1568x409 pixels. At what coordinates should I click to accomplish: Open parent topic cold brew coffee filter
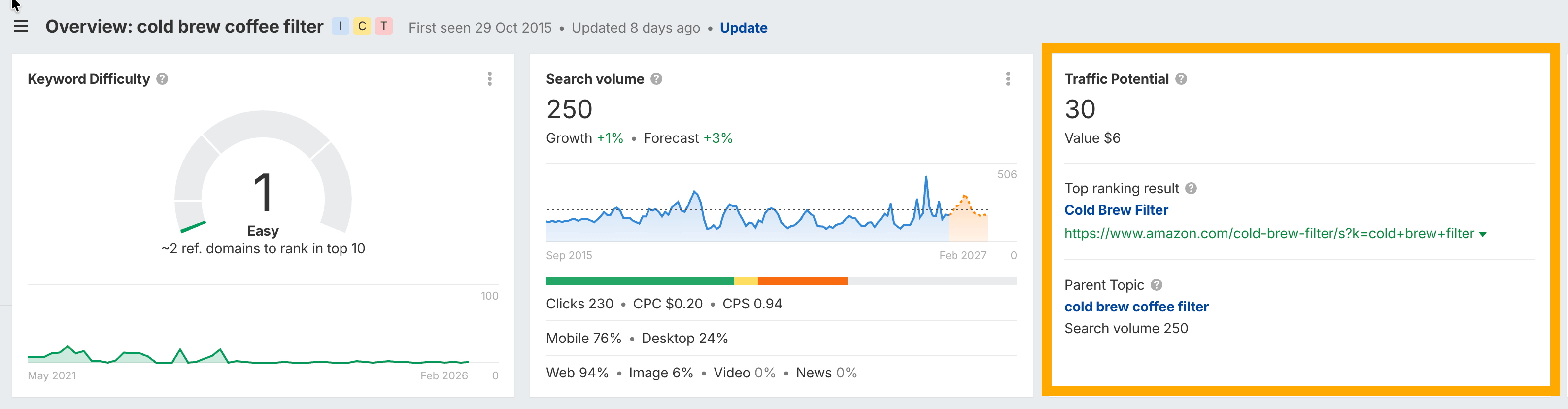point(1136,307)
